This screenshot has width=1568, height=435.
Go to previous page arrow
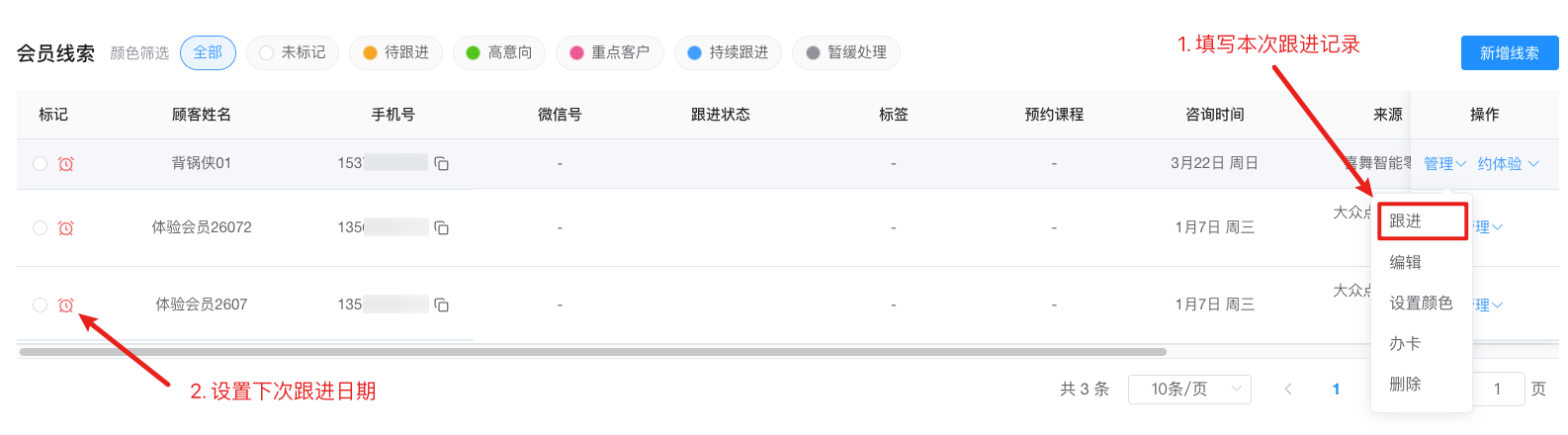tap(1288, 390)
